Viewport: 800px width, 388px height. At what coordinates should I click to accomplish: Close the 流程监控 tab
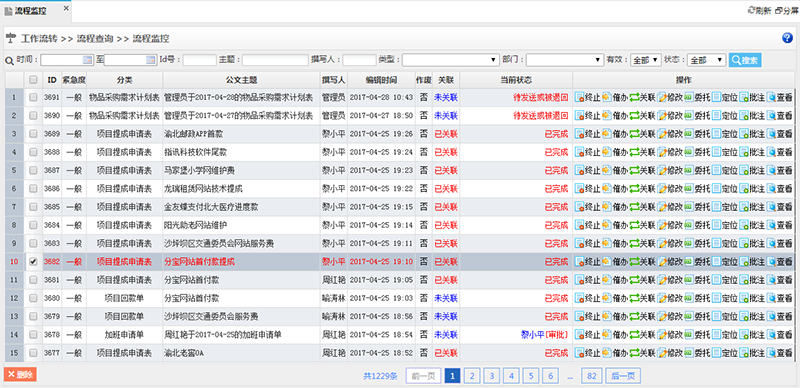(66, 8)
